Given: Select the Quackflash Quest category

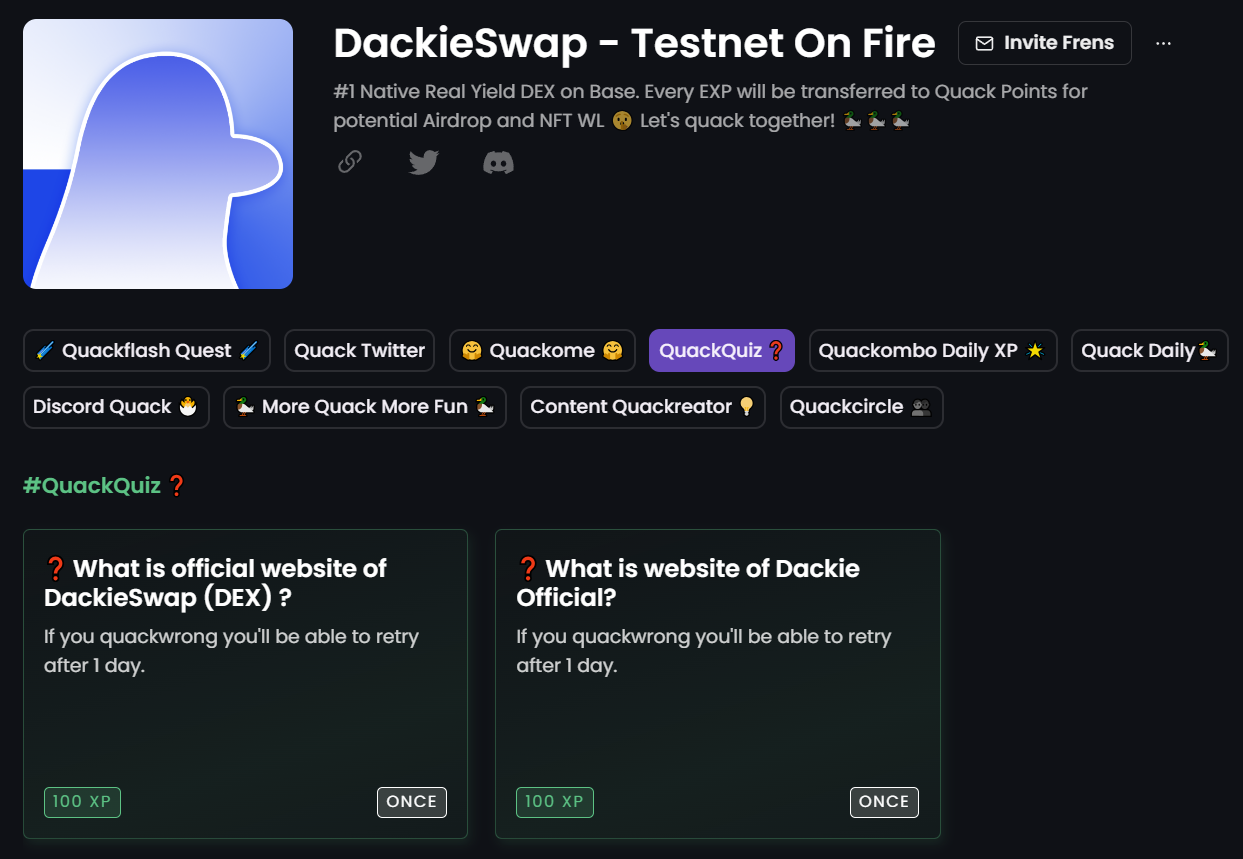Looking at the screenshot, I should 146,350.
